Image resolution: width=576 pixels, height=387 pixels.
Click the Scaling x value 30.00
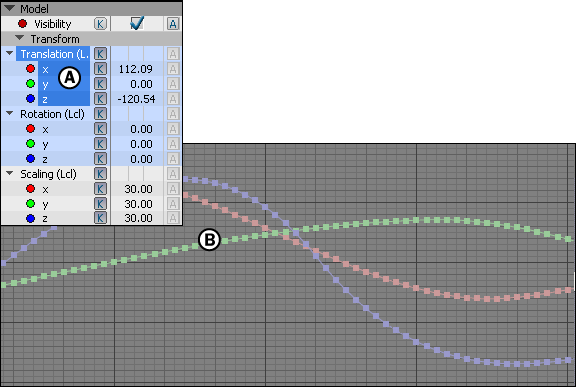138,189
